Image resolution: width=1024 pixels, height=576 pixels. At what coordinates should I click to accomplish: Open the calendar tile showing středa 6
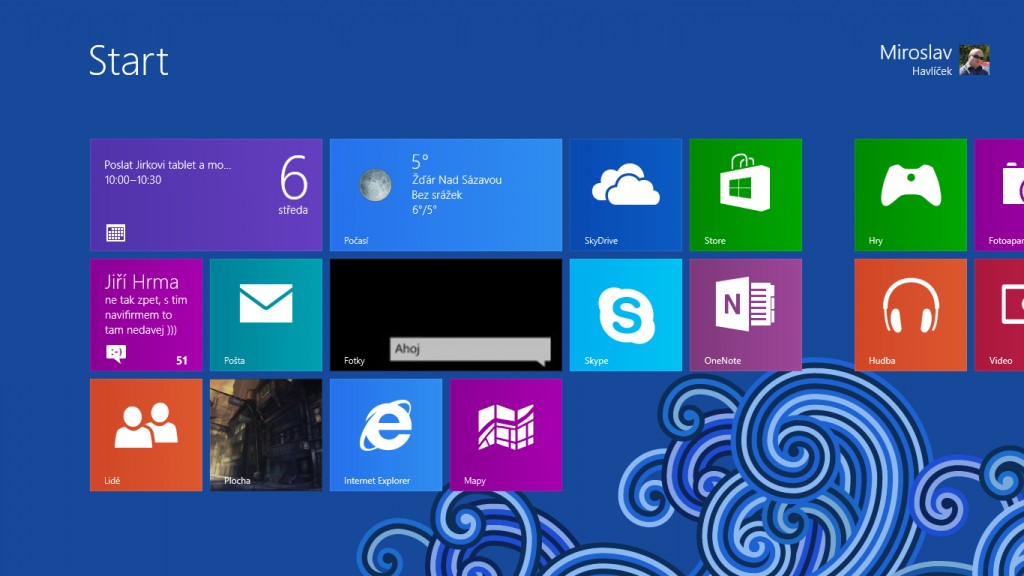pyautogui.click(x=206, y=195)
